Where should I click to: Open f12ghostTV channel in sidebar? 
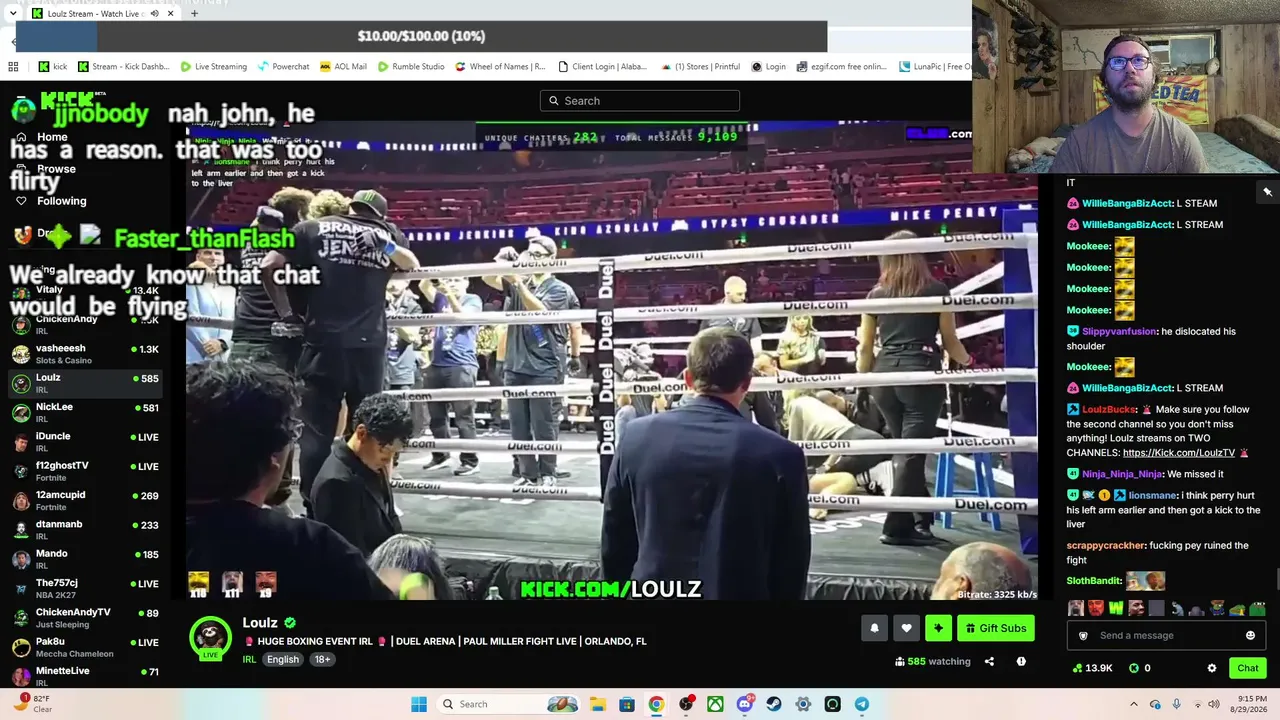tap(85, 471)
